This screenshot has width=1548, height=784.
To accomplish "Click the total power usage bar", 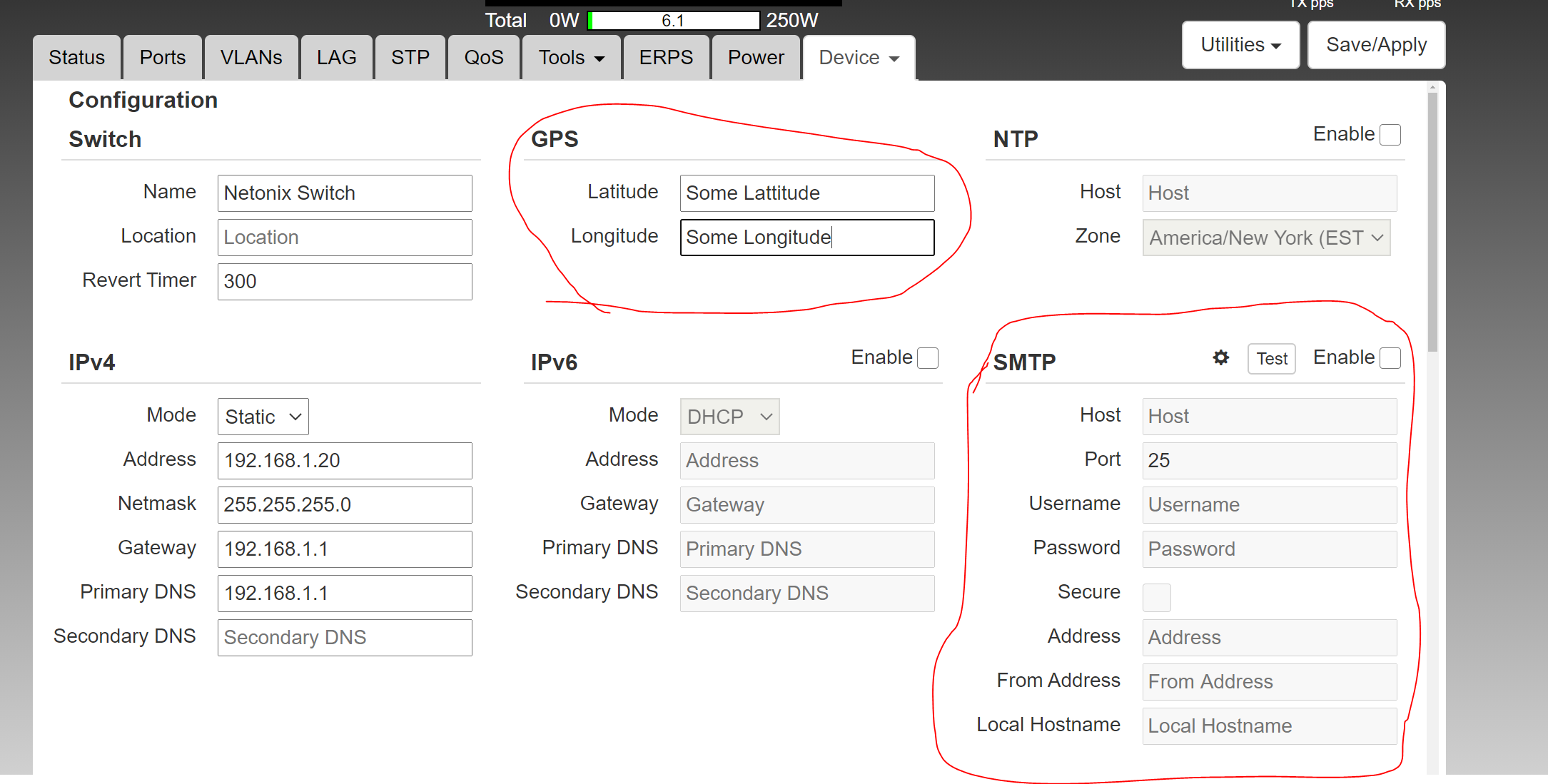I will point(673,21).
